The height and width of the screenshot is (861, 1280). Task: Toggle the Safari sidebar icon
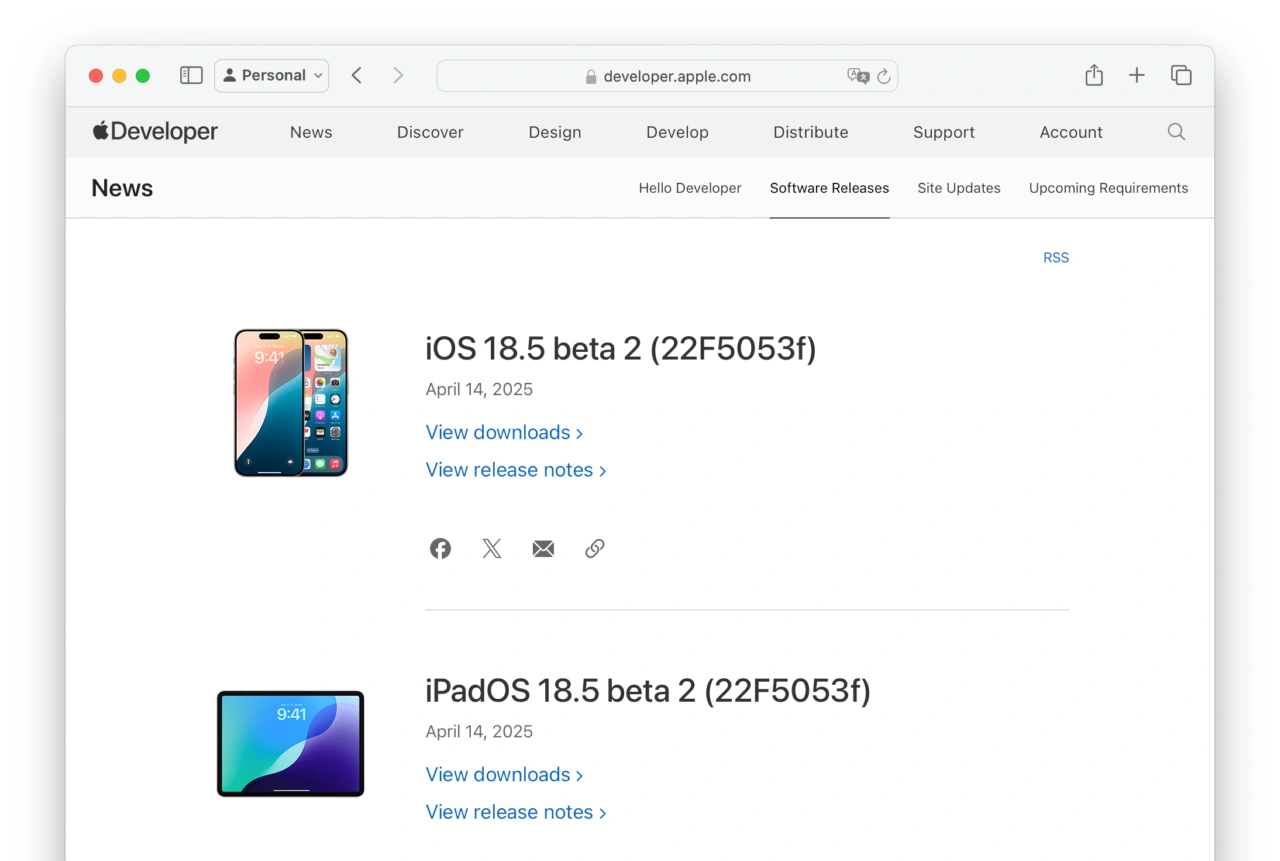[x=191, y=76]
